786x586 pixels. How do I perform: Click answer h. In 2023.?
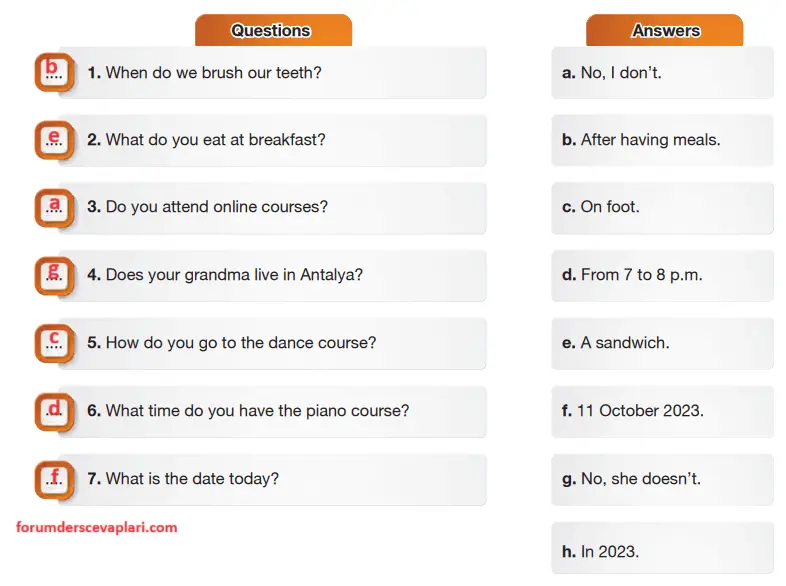click(x=662, y=550)
